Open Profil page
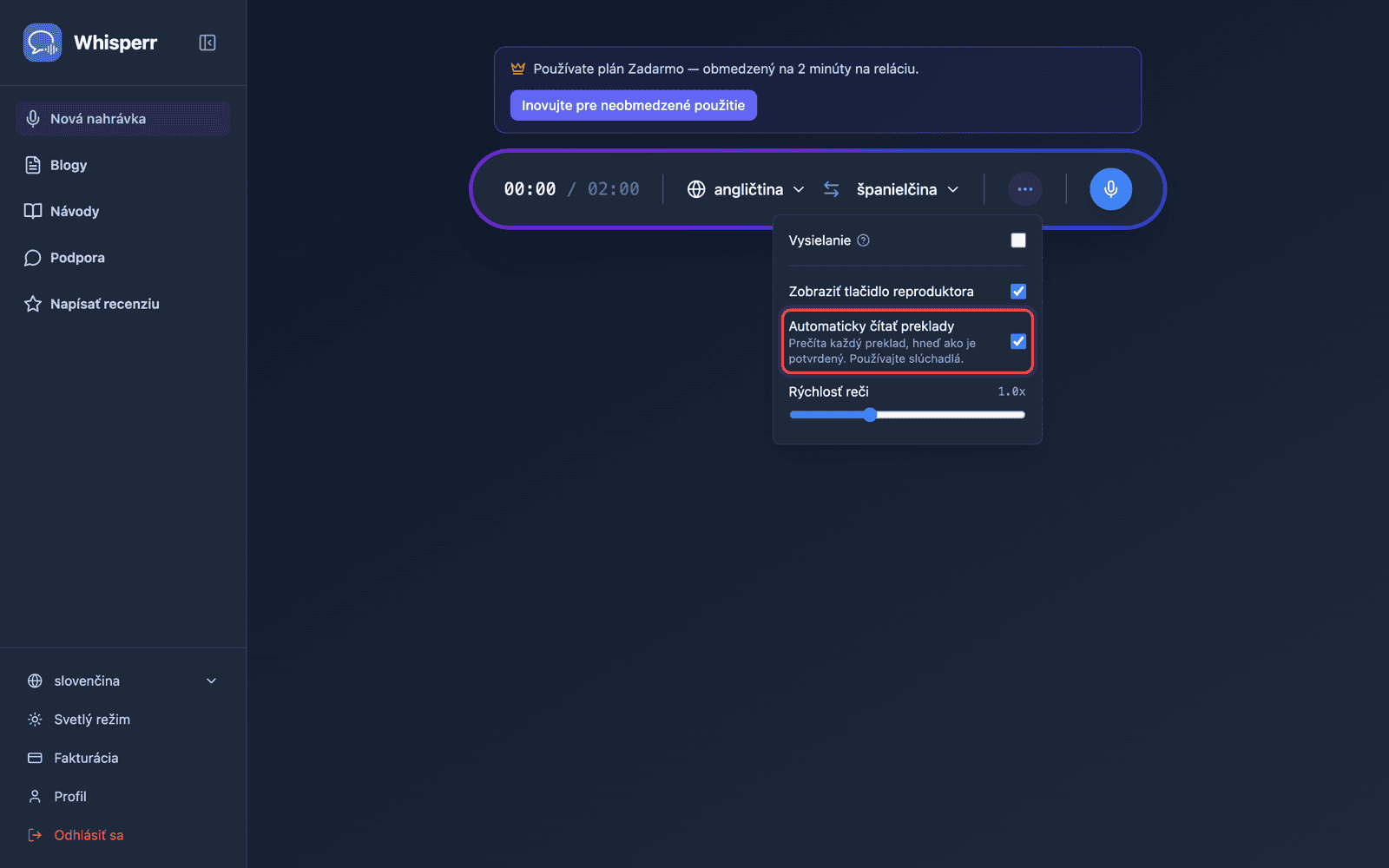1389x868 pixels. pyautogui.click(x=122, y=796)
